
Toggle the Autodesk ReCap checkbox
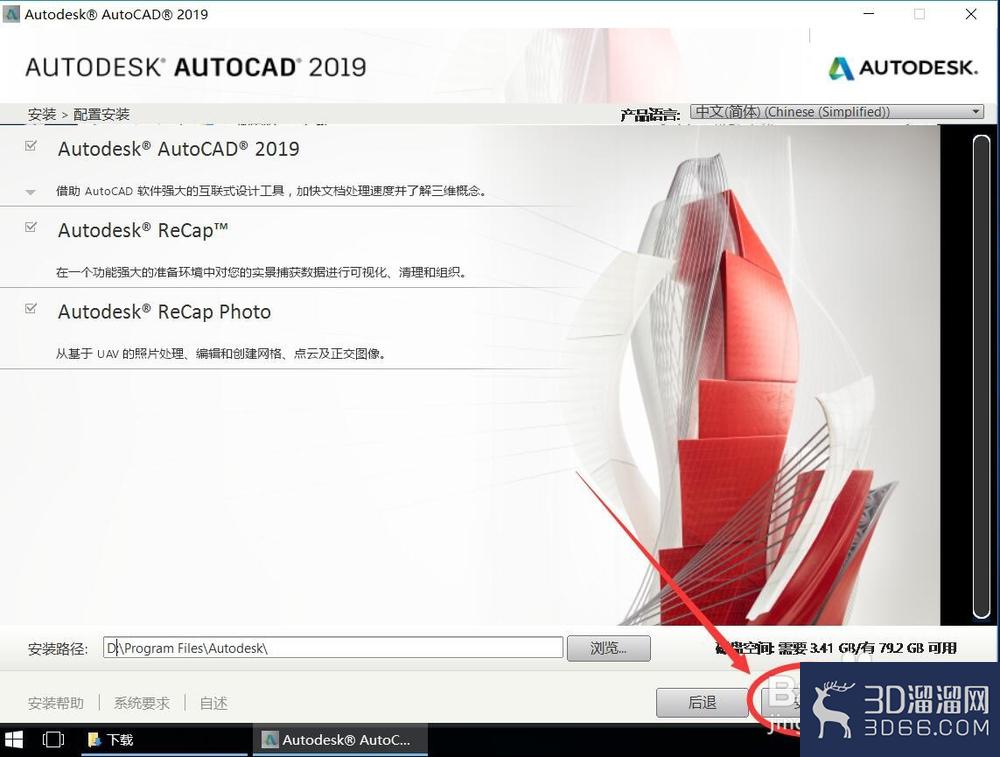tap(30, 227)
